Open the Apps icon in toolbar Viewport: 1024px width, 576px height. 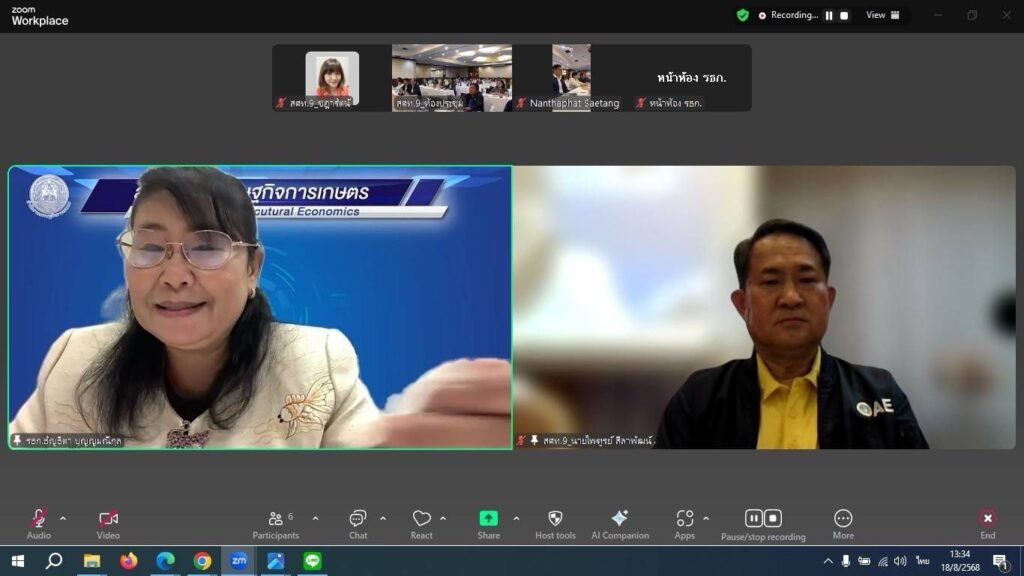coord(684,518)
